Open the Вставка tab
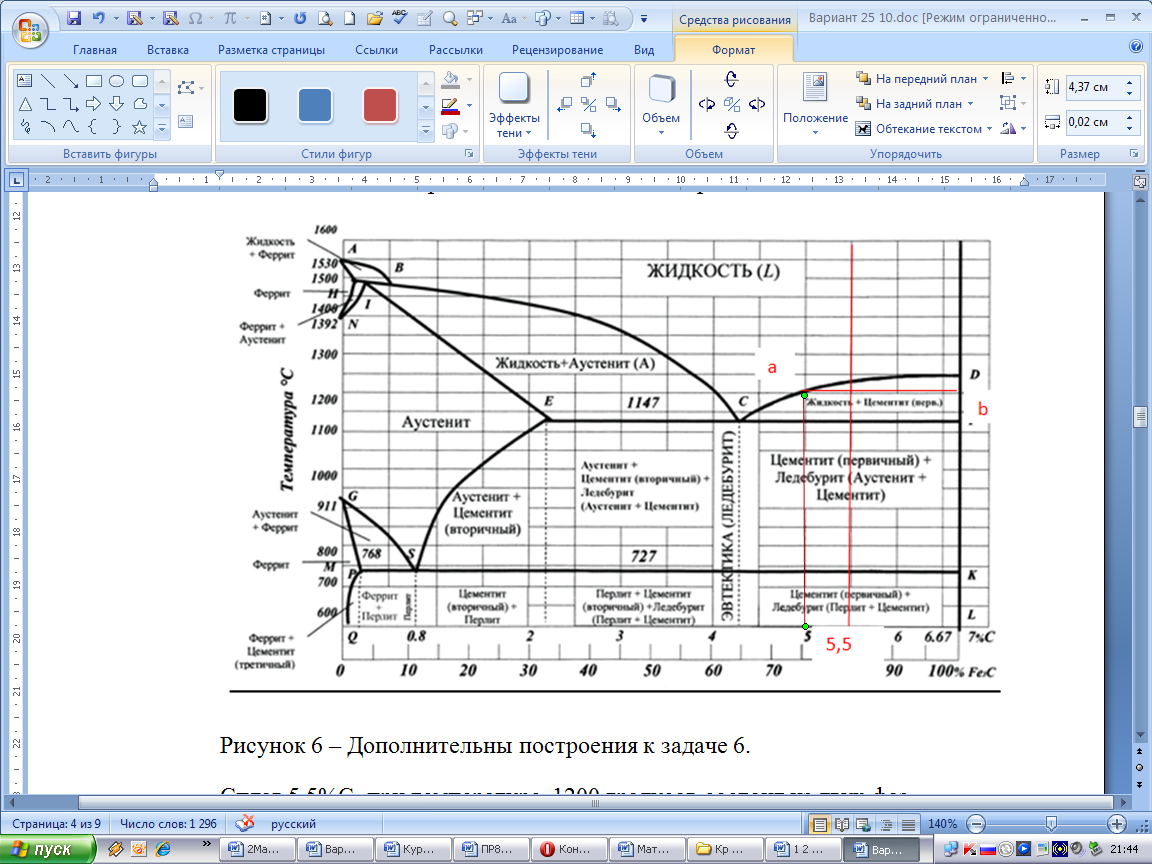The image size is (1152, 864). click(168, 50)
